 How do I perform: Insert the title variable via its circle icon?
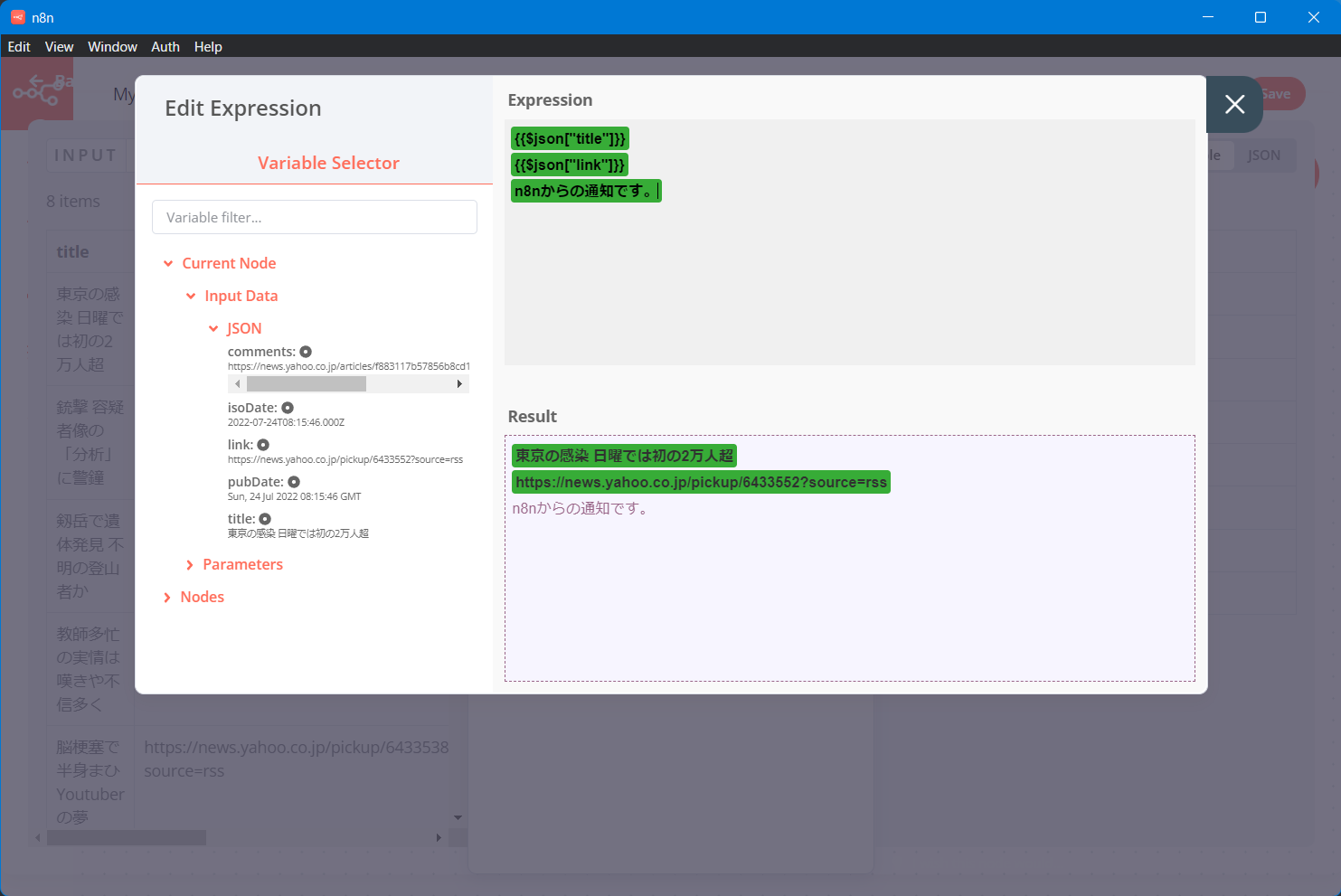tap(265, 519)
